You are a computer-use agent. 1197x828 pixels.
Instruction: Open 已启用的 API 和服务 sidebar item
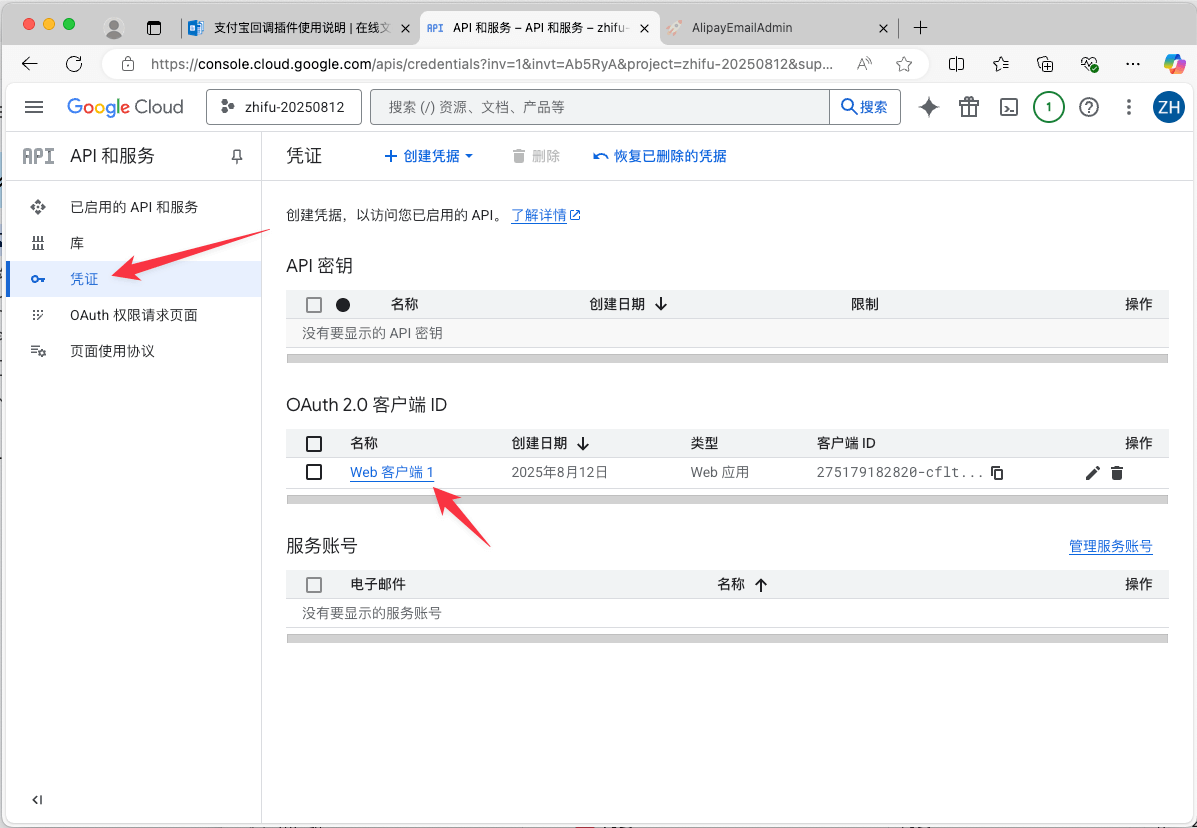pyautogui.click(x=134, y=208)
